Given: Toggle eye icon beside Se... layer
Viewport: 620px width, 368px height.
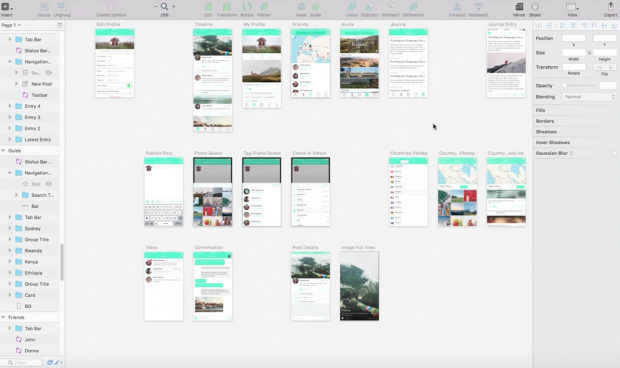Looking at the screenshot, I should click(x=49, y=73).
